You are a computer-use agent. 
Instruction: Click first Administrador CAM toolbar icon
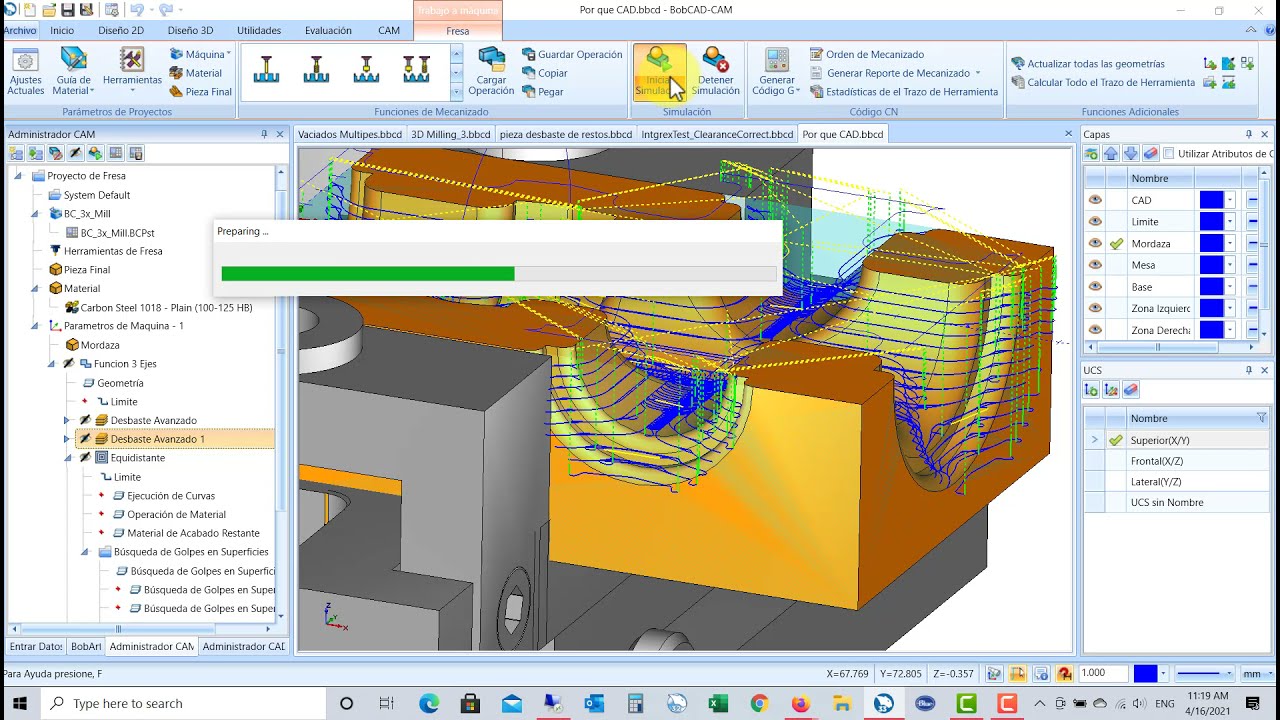coord(16,153)
